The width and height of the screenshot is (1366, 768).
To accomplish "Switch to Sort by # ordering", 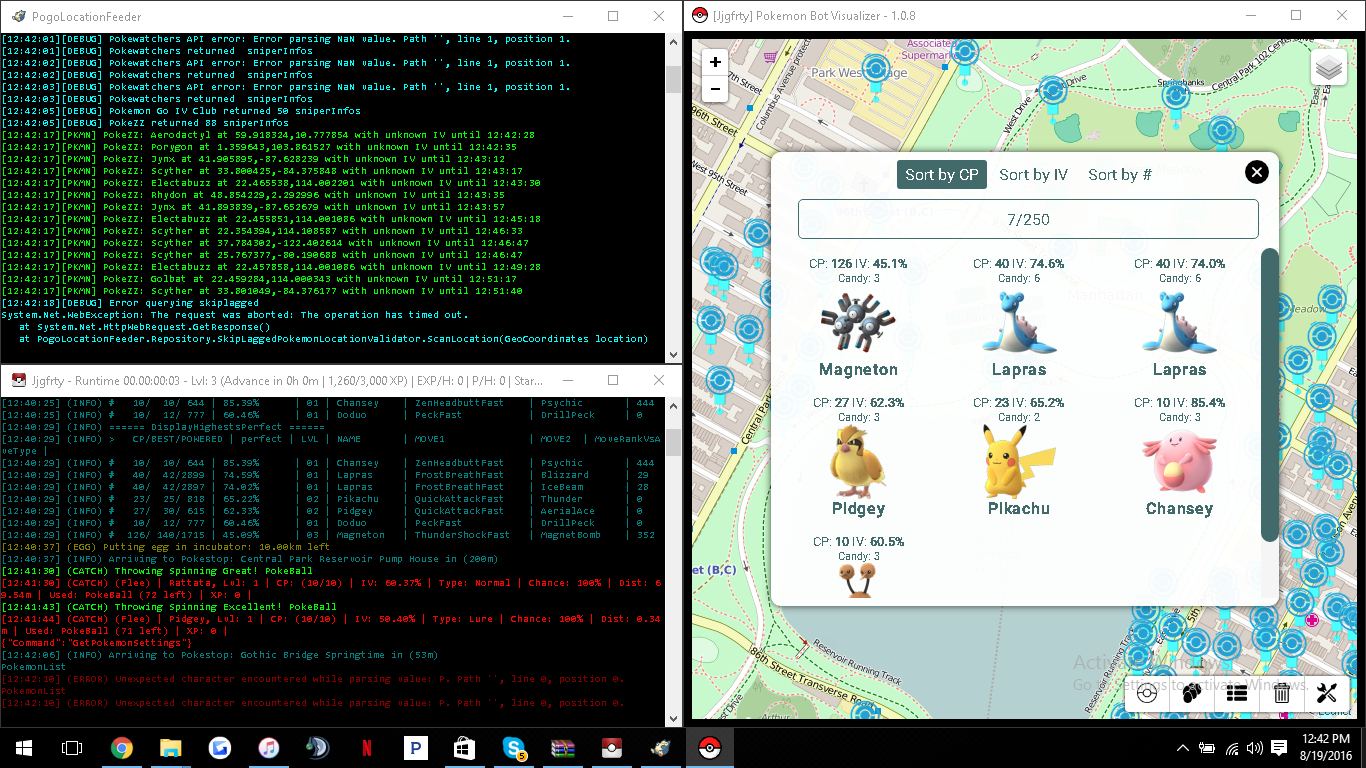I will pyautogui.click(x=1120, y=174).
